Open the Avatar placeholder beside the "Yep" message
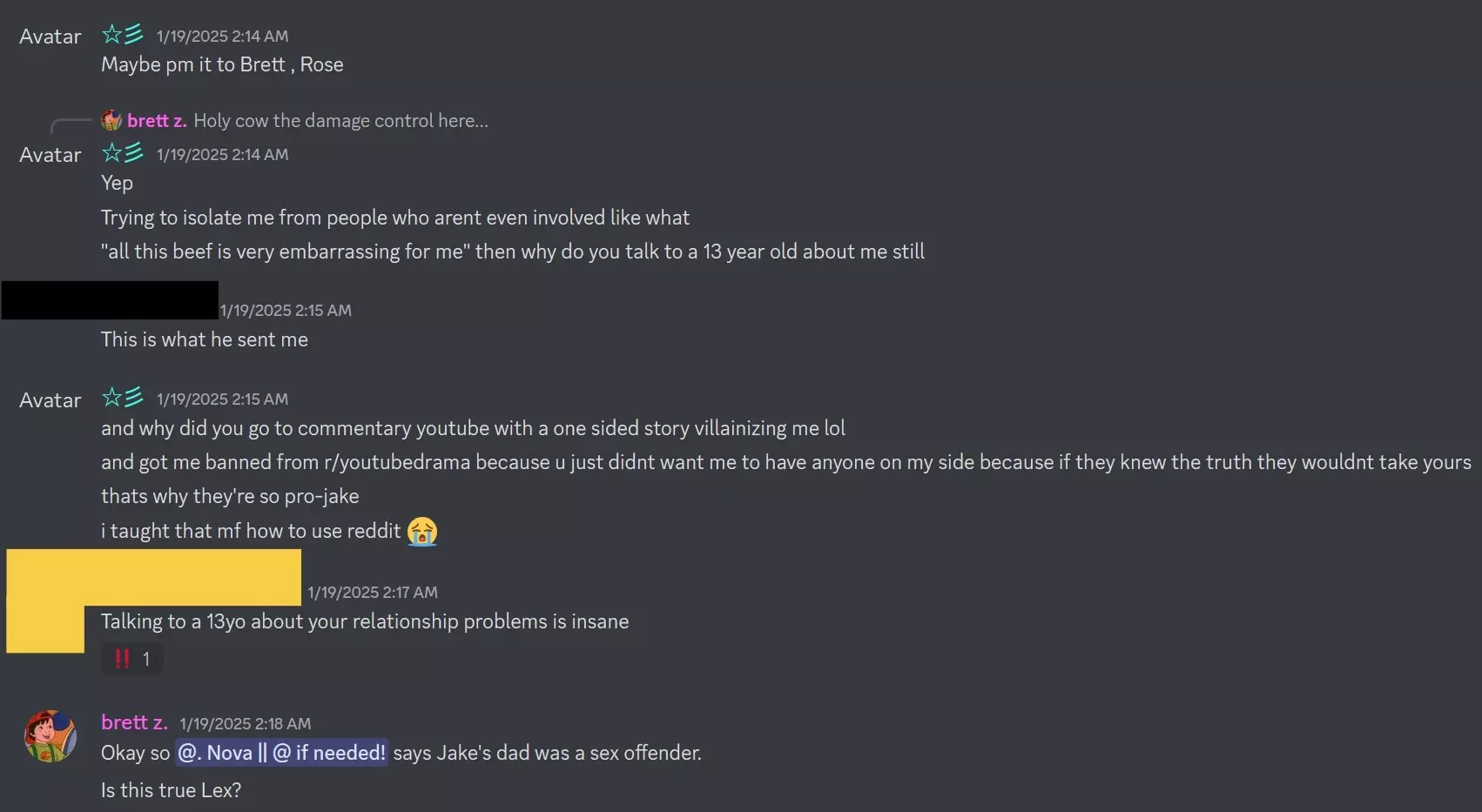The height and width of the screenshot is (812, 1482). (x=50, y=155)
